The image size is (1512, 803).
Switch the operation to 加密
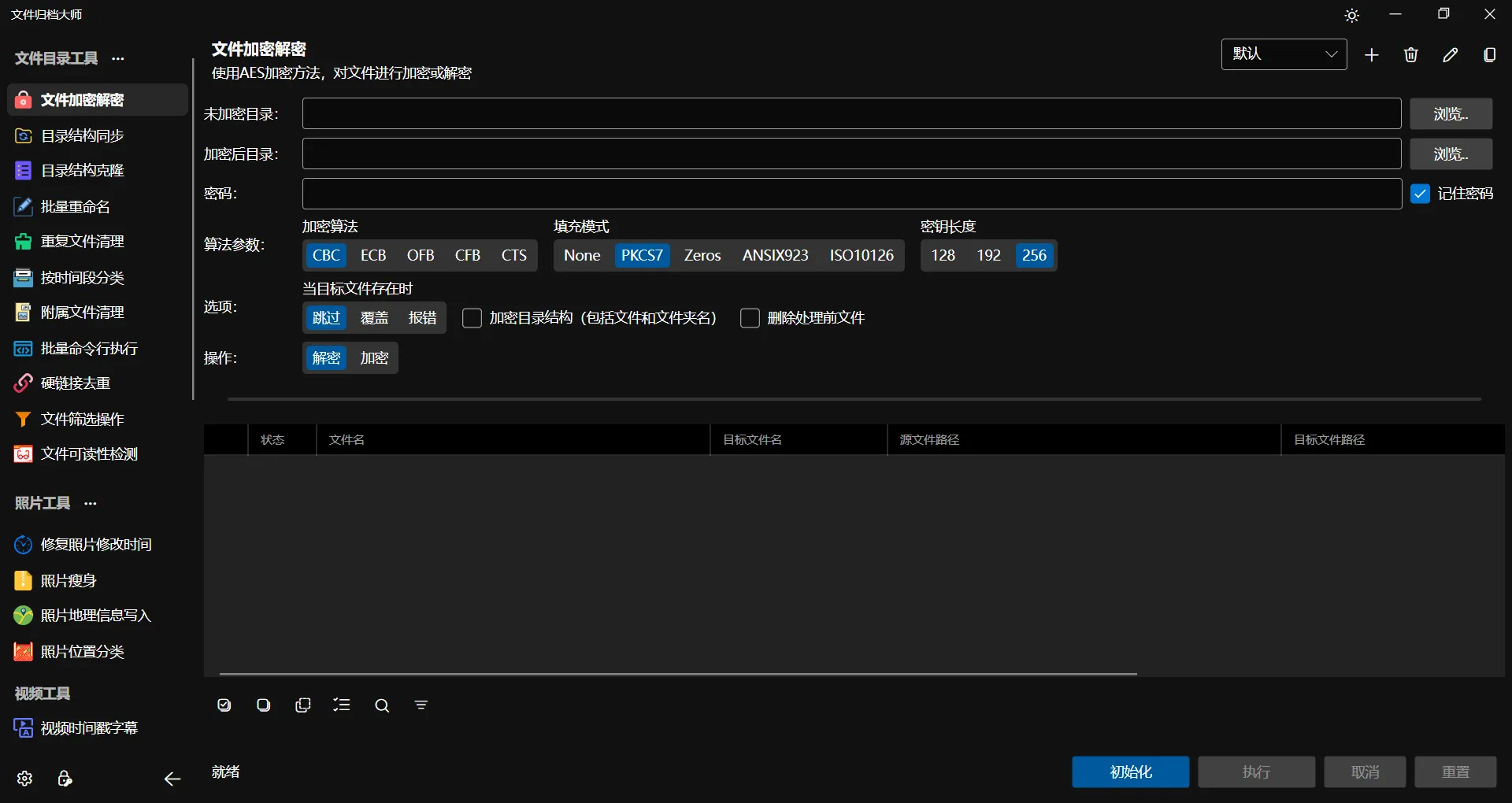373,358
